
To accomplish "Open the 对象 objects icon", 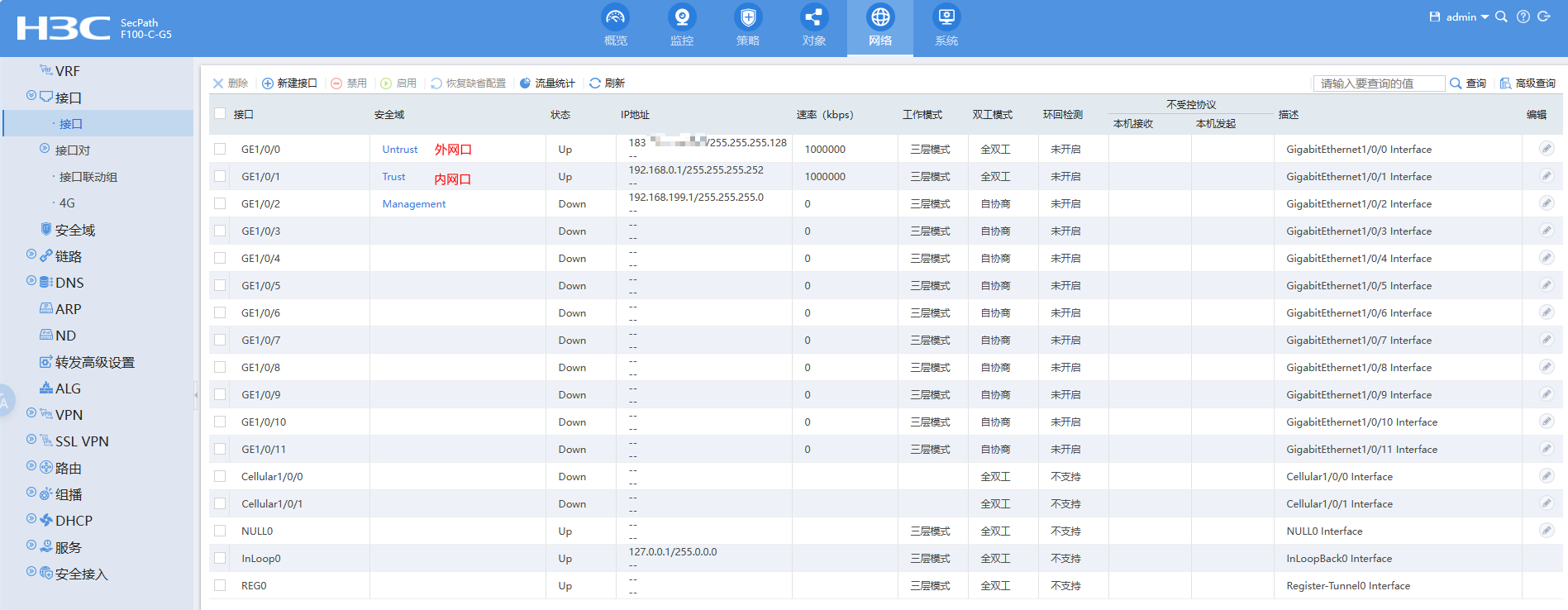I will 813,17.
